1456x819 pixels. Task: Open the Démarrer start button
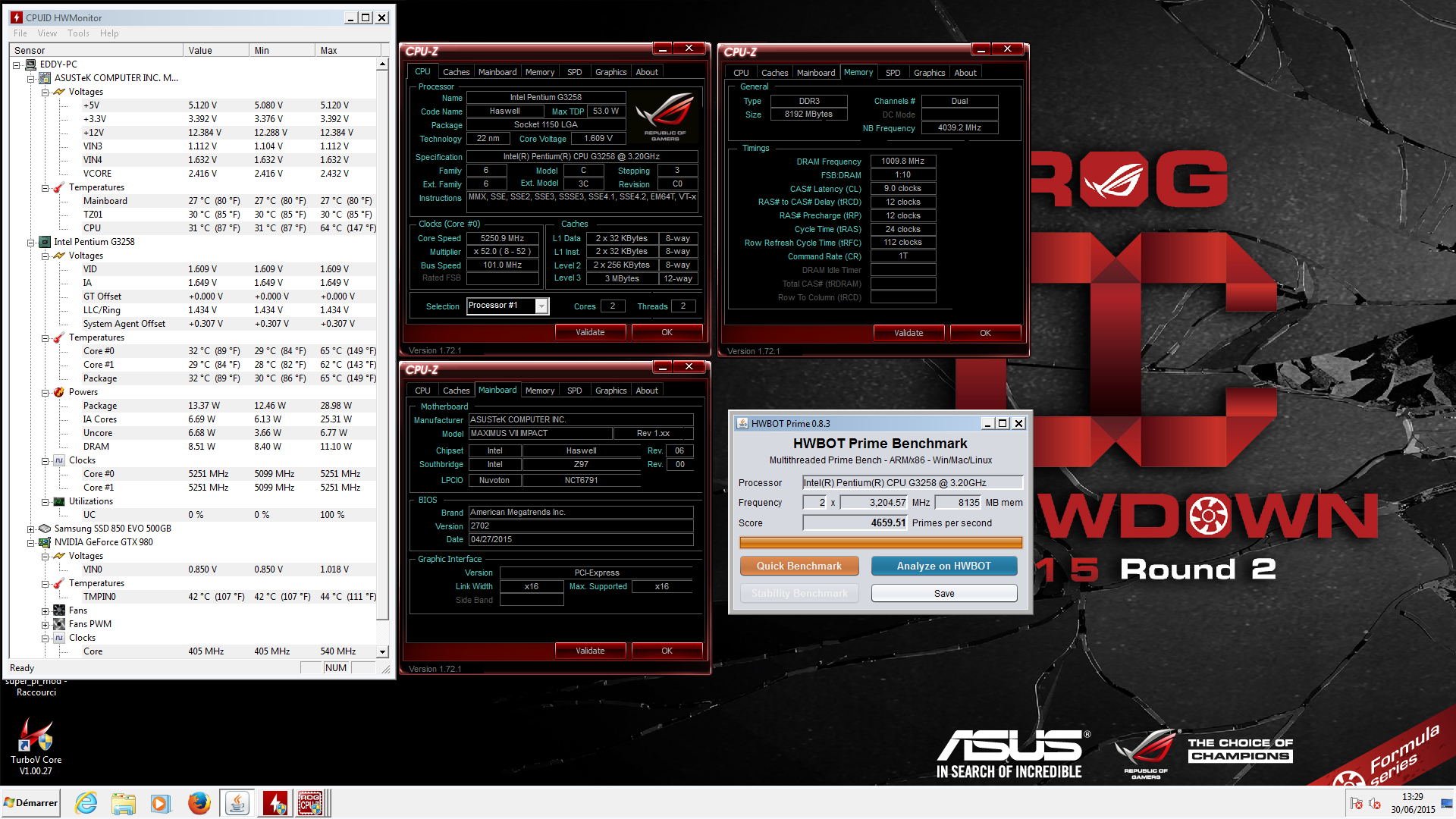(30, 802)
